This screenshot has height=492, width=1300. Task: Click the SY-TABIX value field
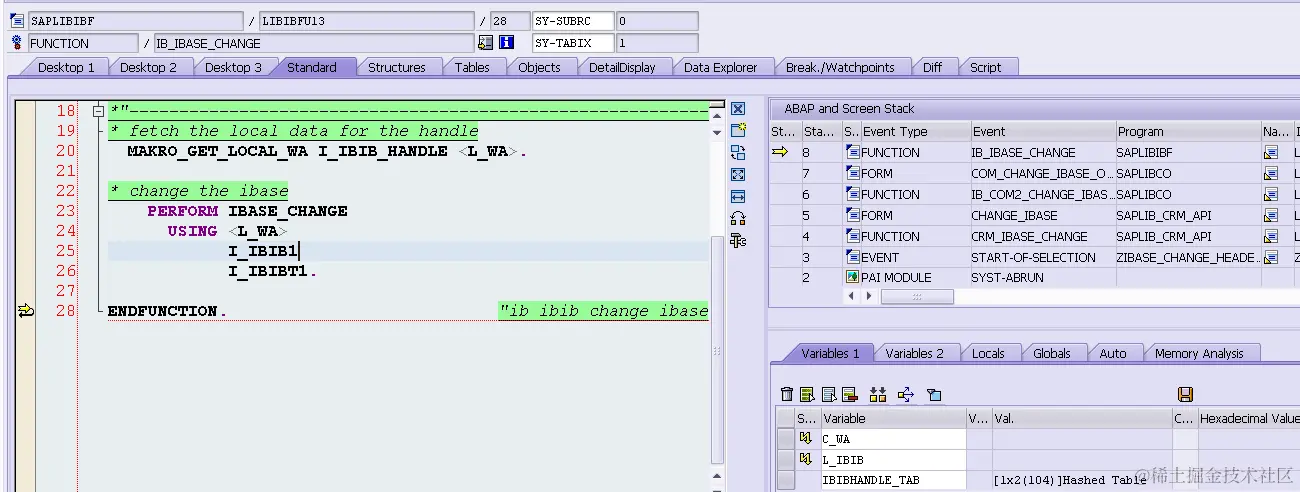[x=656, y=43]
